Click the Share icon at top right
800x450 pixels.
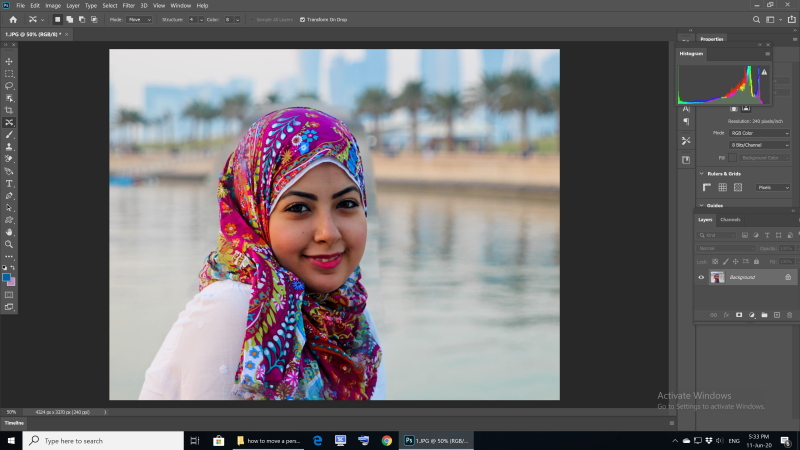click(791, 19)
